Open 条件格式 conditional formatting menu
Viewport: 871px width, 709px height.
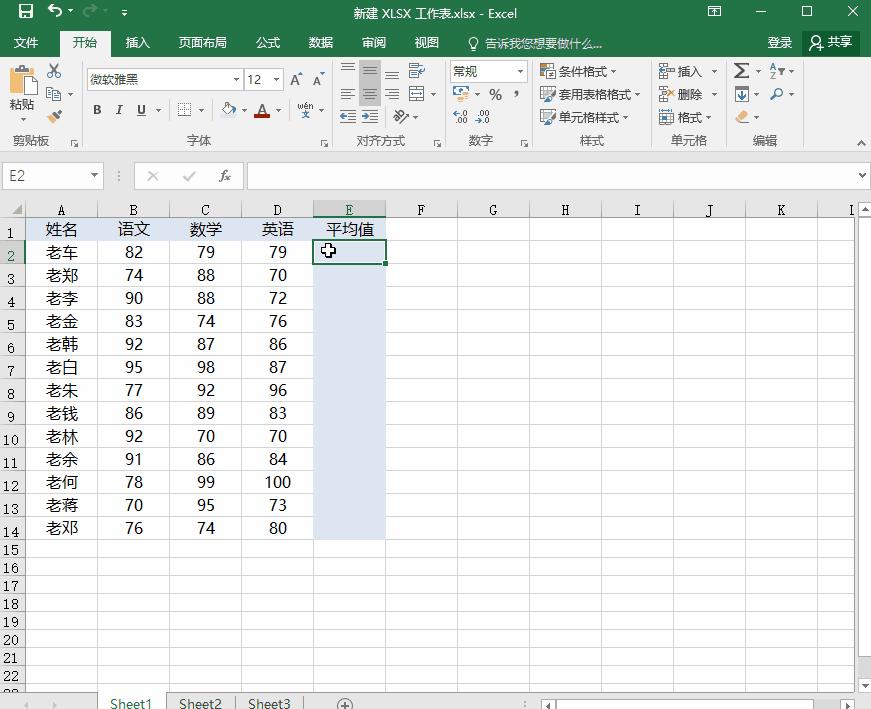click(578, 71)
